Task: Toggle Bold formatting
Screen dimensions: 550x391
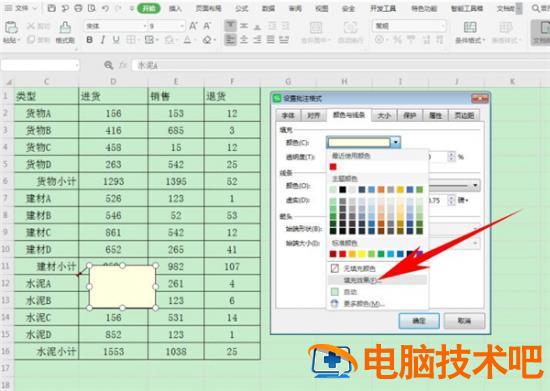Action: click(89, 40)
